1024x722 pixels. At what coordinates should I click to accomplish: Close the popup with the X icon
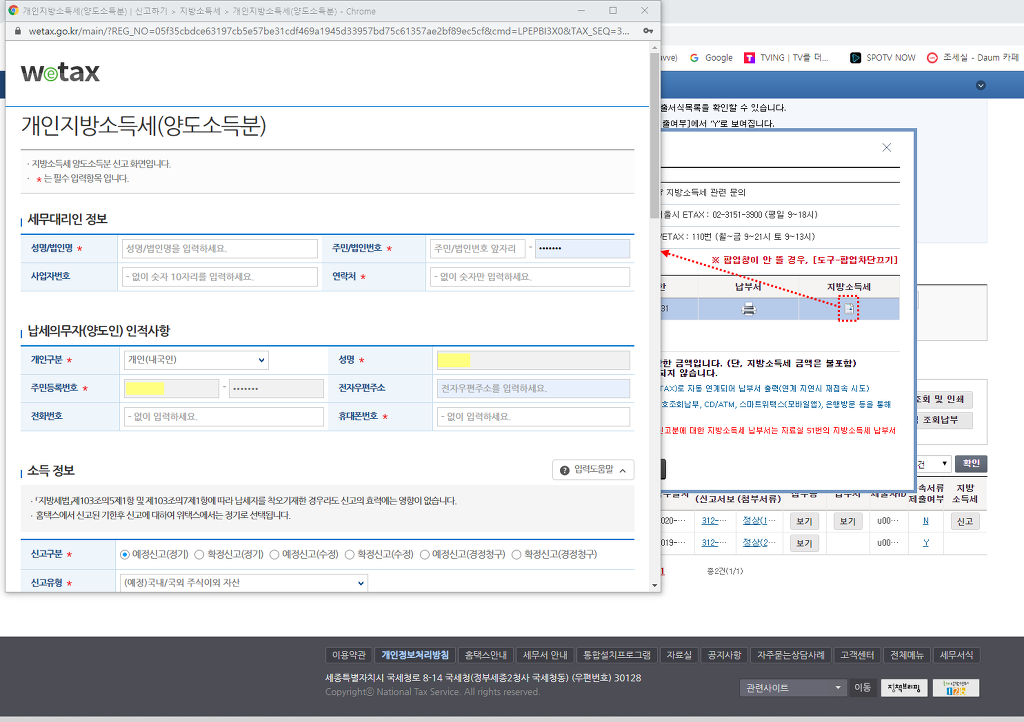click(x=886, y=147)
